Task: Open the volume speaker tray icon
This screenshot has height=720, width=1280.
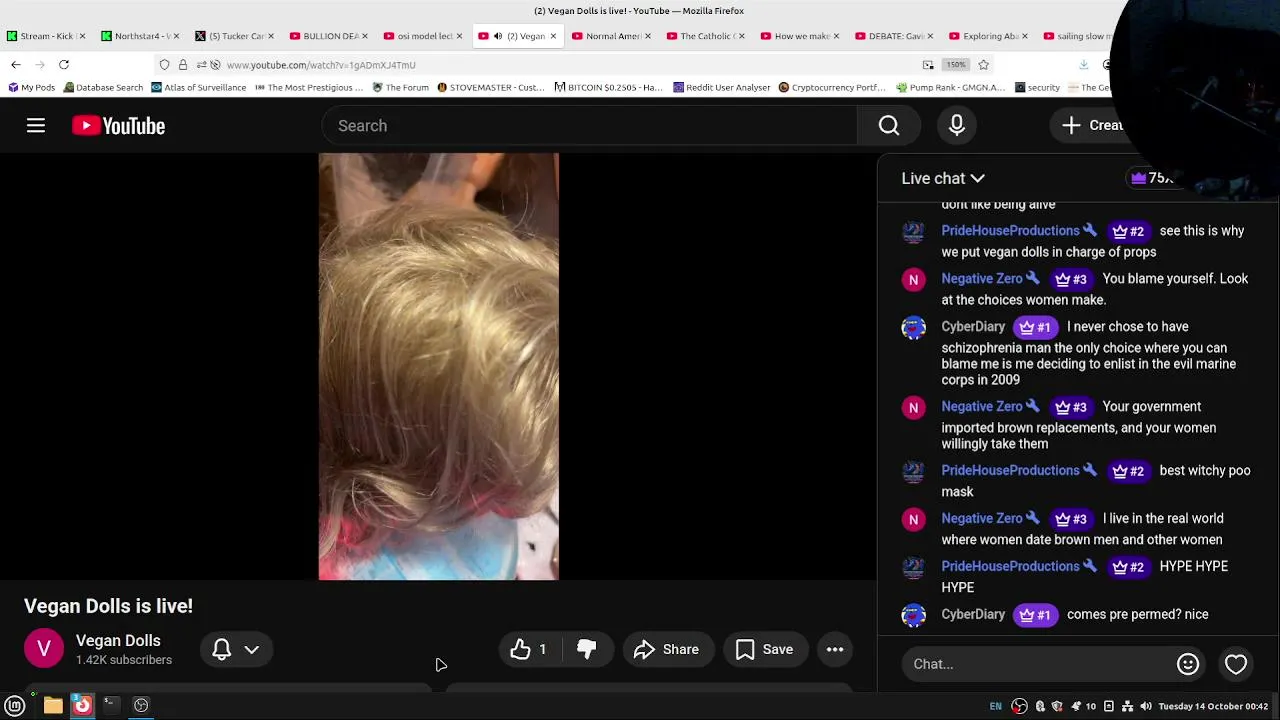Action: (x=1146, y=706)
